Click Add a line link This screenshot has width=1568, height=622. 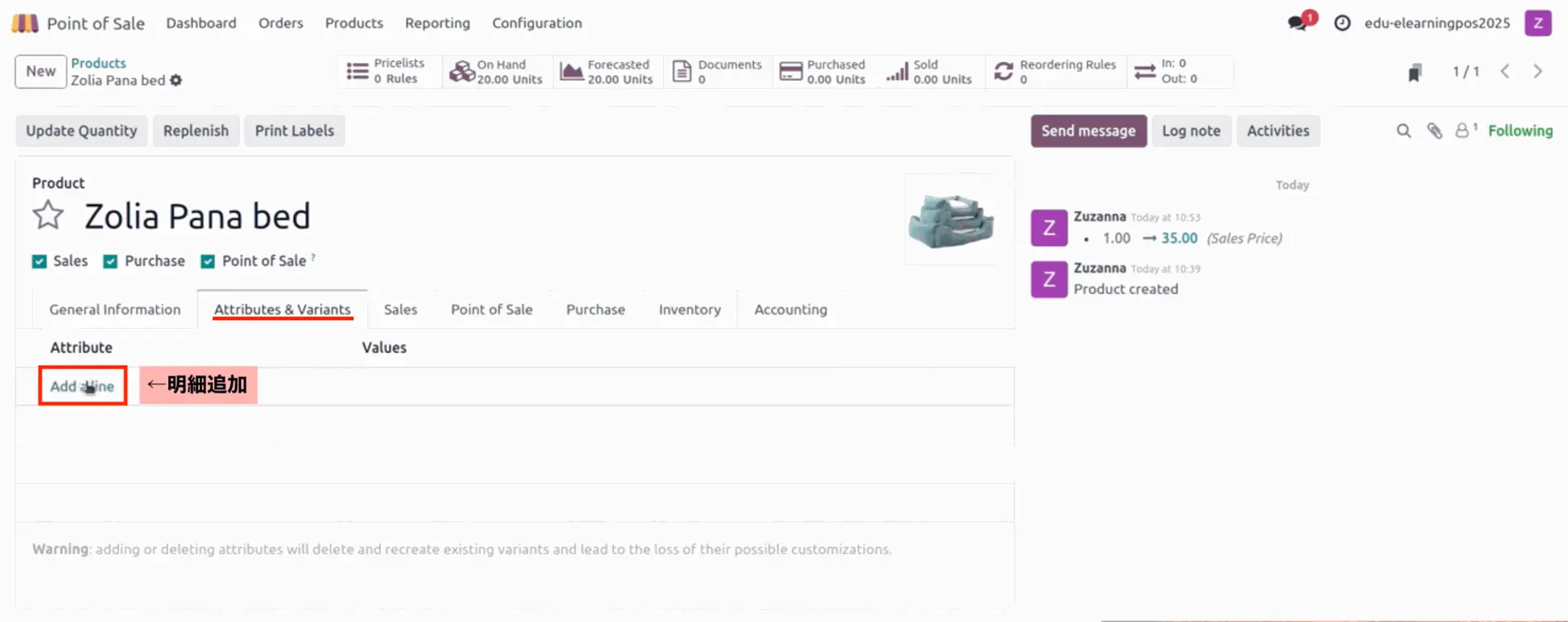pos(82,386)
